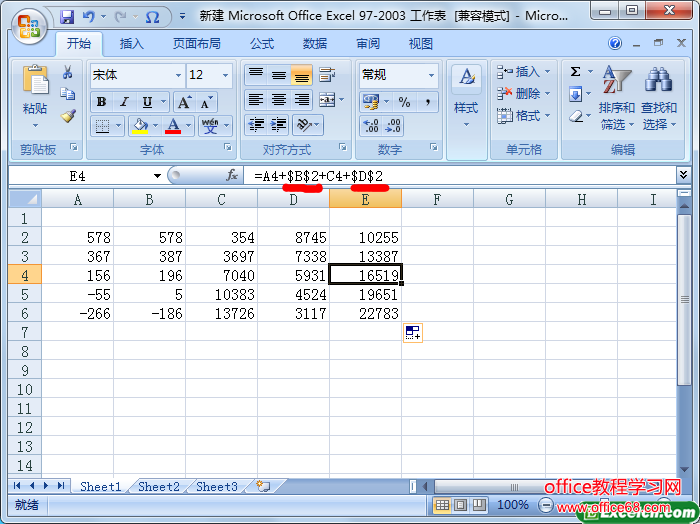Open Sort and Filter options
700x524 pixels.
[617, 97]
